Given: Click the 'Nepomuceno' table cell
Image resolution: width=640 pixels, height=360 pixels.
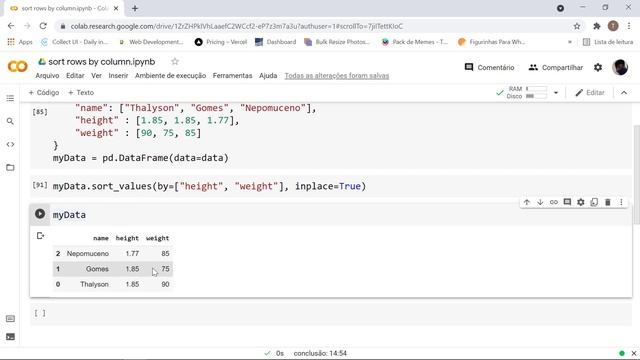Looking at the screenshot, I should (88, 253).
